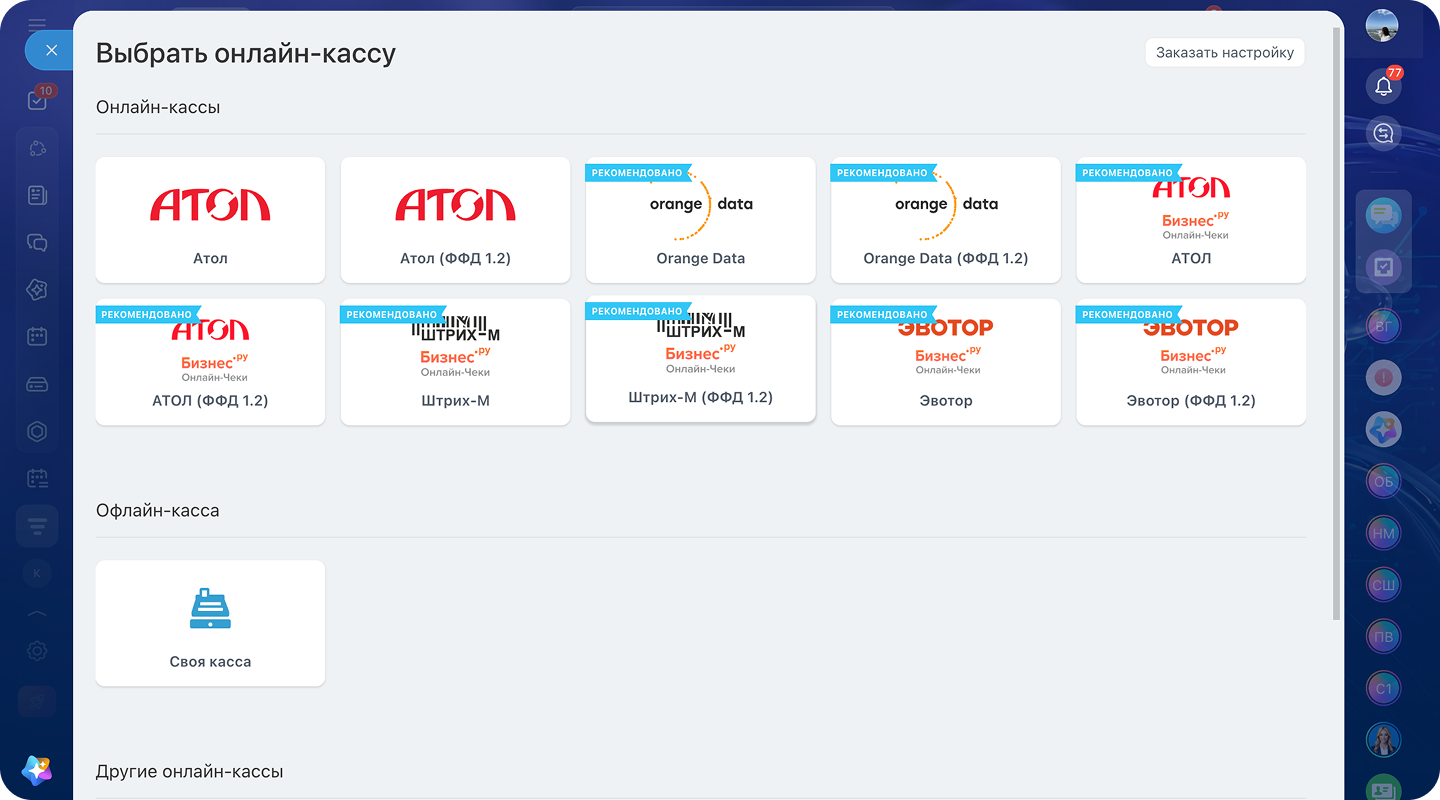Open the tasks icon with badge 10
The width and height of the screenshot is (1440, 800).
[x=38, y=99]
